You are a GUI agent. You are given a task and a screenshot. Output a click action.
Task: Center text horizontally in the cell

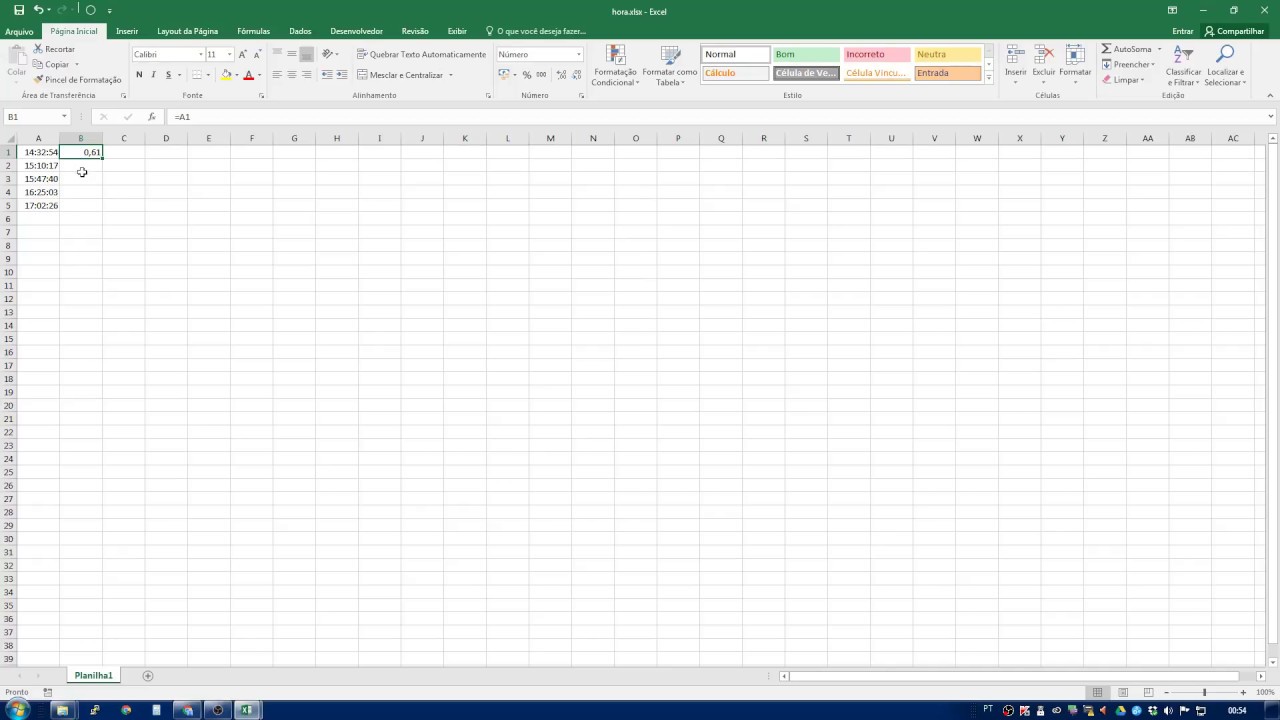click(292, 75)
